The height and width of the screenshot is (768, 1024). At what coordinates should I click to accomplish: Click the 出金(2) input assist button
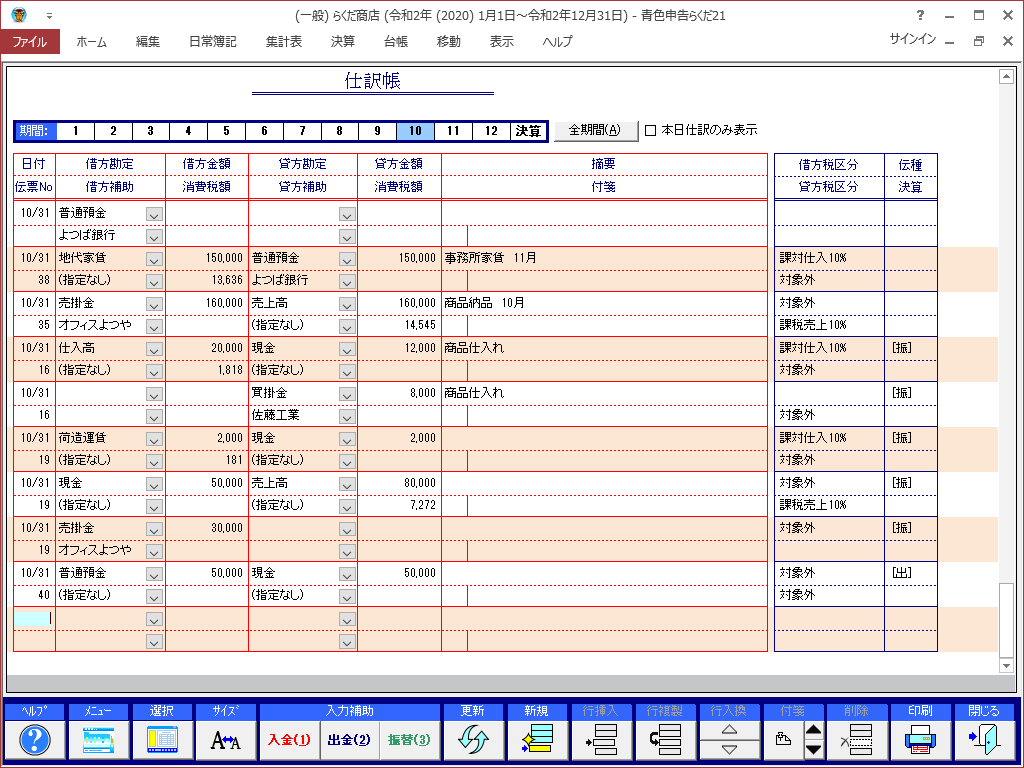[x=349, y=740]
